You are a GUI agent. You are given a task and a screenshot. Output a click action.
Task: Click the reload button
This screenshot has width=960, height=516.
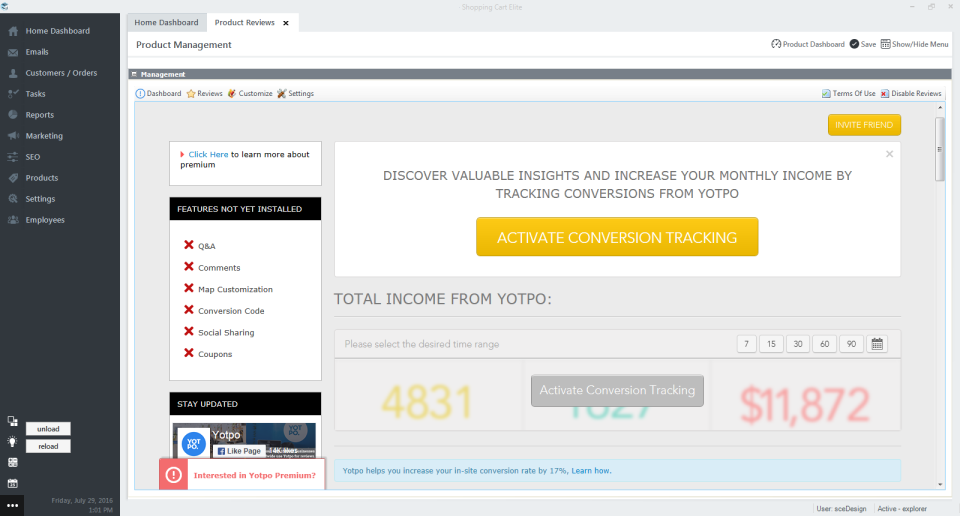point(48,446)
